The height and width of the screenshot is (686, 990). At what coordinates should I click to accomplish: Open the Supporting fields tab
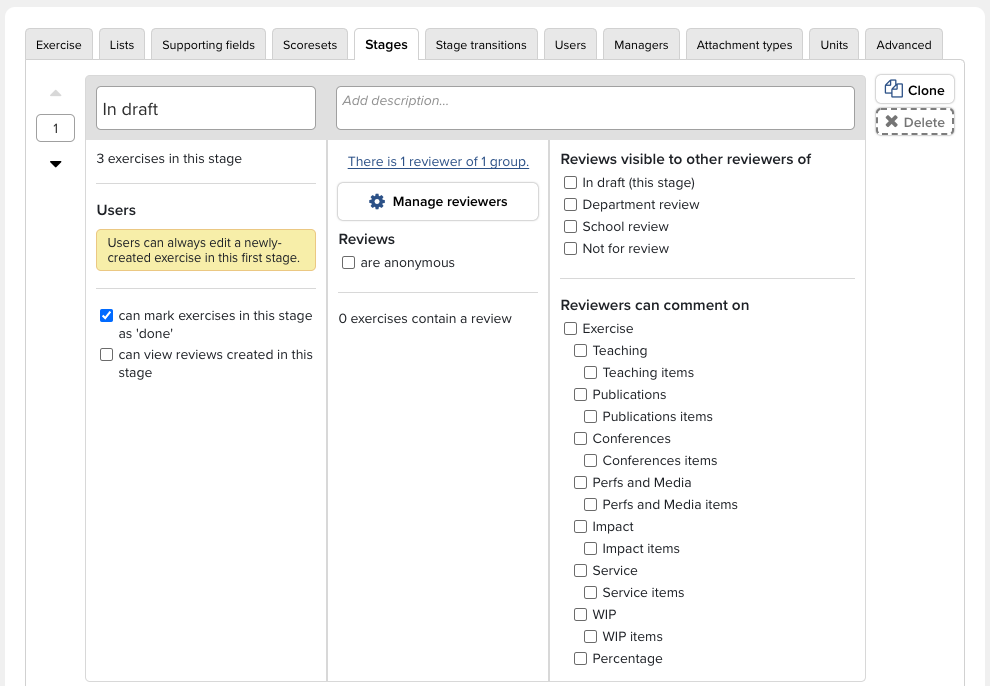point(208,45)
